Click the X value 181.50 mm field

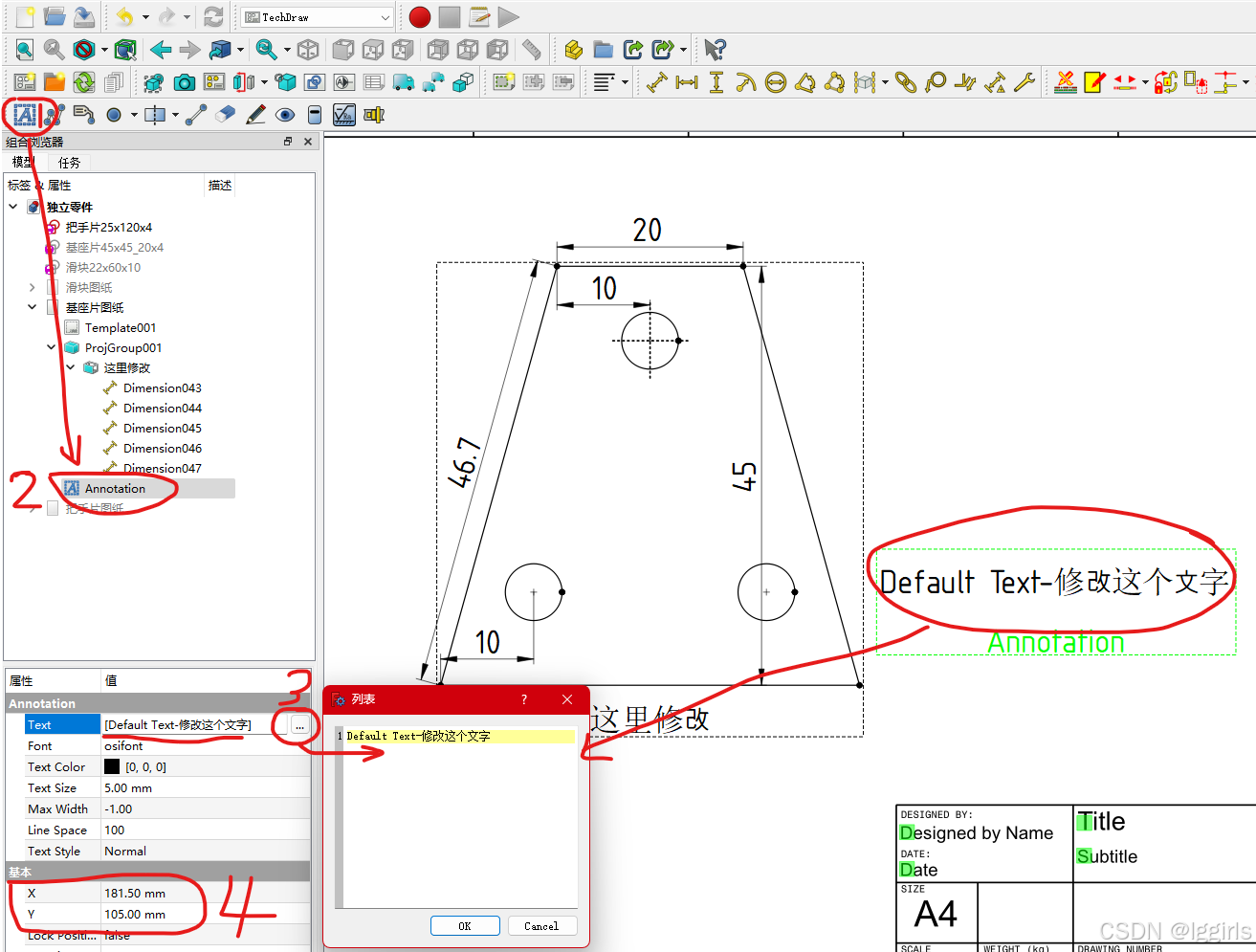[x=205, y=893]
